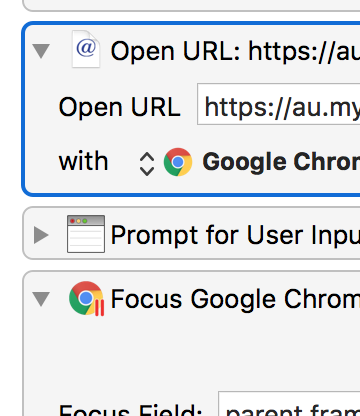Select the Open URL action title text
This screenshot has height=416, width=360.
coord(235,51)
